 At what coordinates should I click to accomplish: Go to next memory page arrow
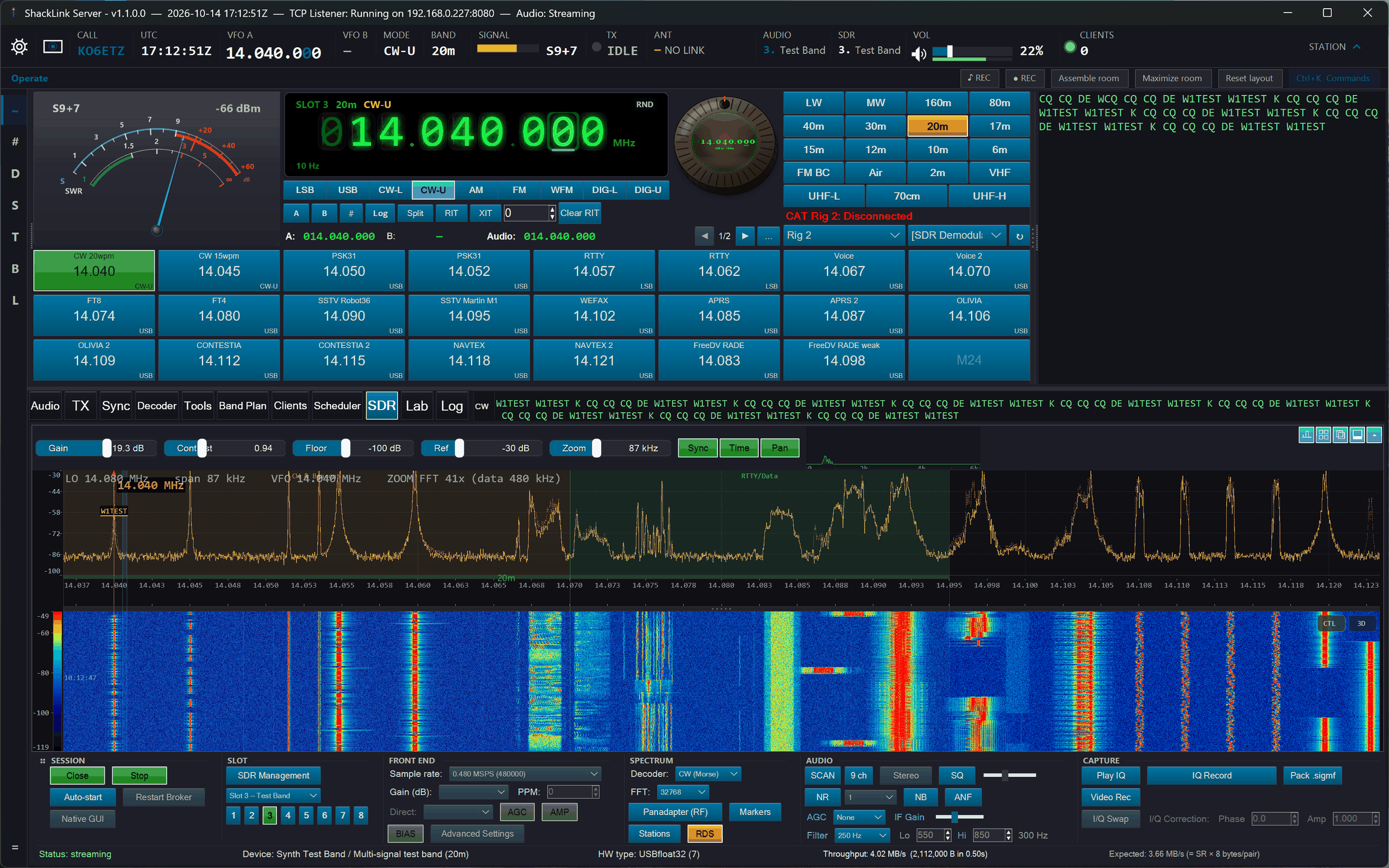[x=745, y=236]
